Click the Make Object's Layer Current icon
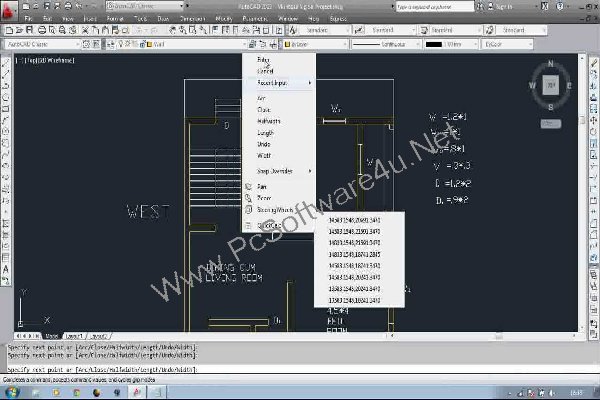This screenshot has height=400, width=600. pos(252,44)
